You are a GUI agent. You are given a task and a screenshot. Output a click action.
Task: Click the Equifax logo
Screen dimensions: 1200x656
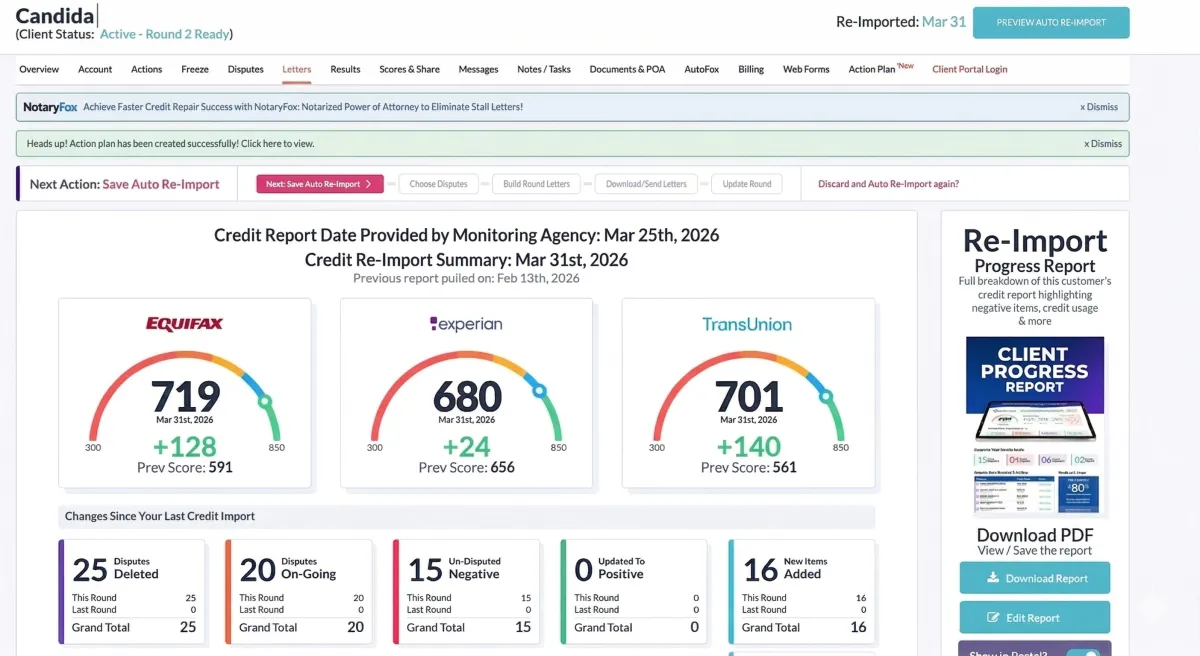coord(184,324)
